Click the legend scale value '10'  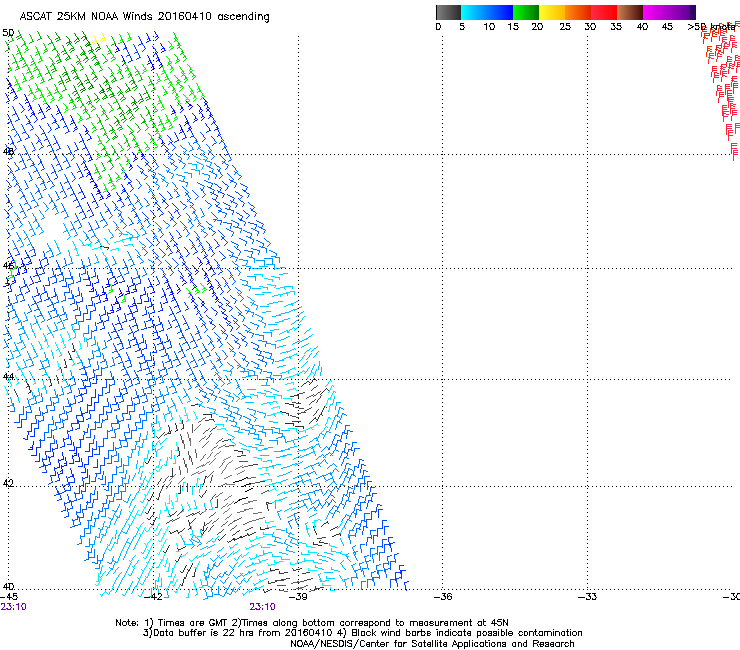point(489,27)
